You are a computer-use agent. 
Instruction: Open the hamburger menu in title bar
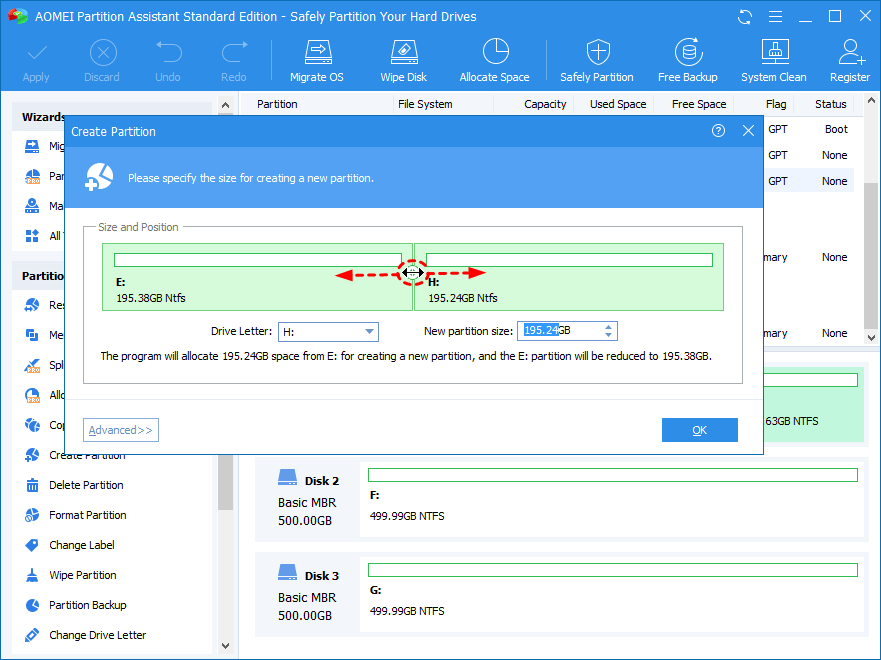click(775, 17)
